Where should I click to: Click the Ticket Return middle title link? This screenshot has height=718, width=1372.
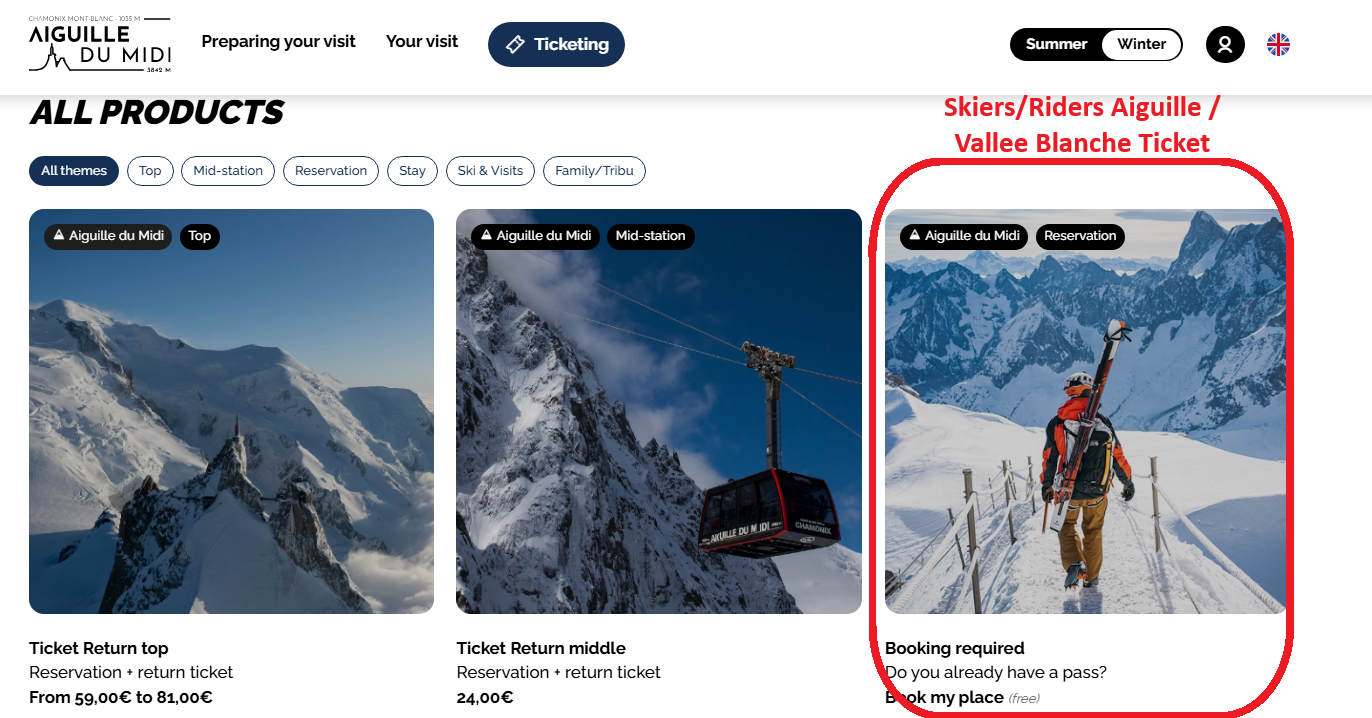pyautogui.click(x=541, y=648)
